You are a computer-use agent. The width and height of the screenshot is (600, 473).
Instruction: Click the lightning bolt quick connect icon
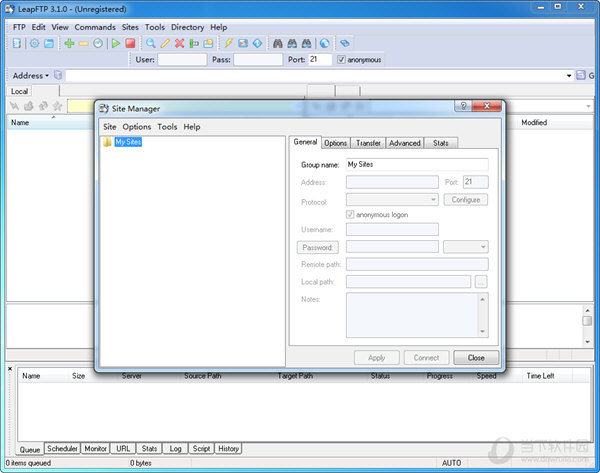[228, 43]
